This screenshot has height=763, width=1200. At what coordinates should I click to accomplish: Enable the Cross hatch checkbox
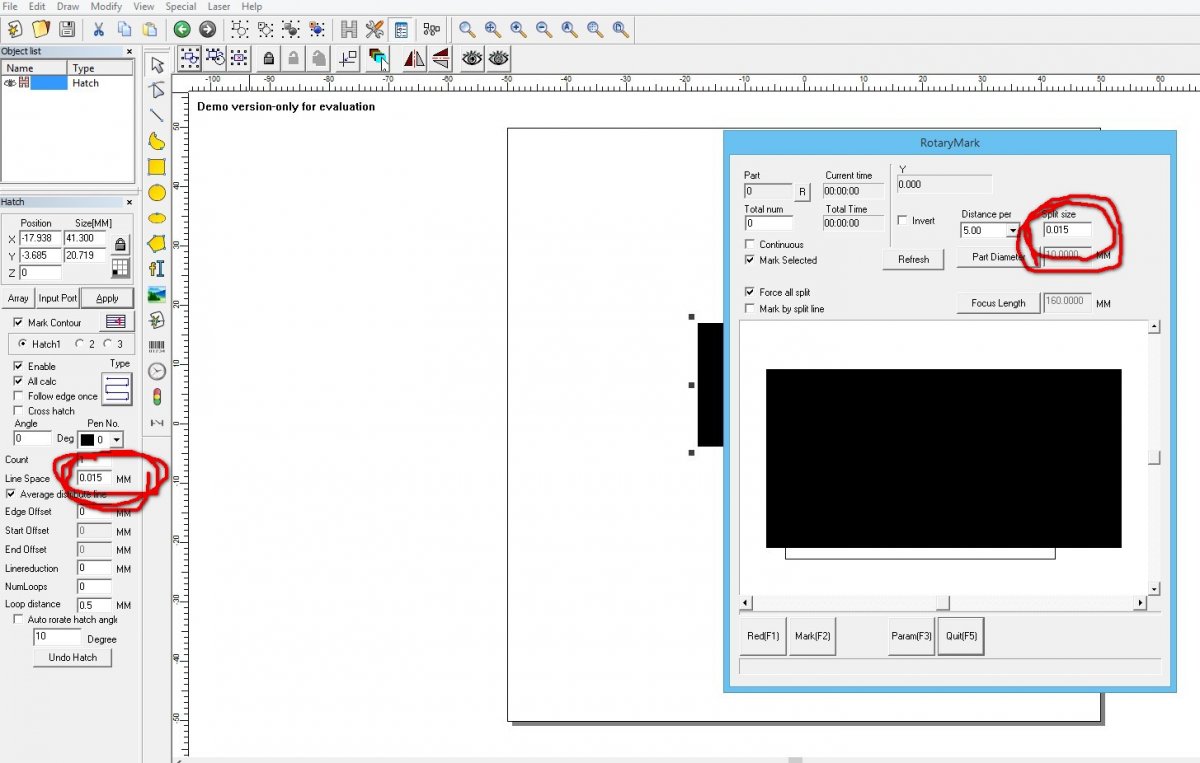pos(19,411)
